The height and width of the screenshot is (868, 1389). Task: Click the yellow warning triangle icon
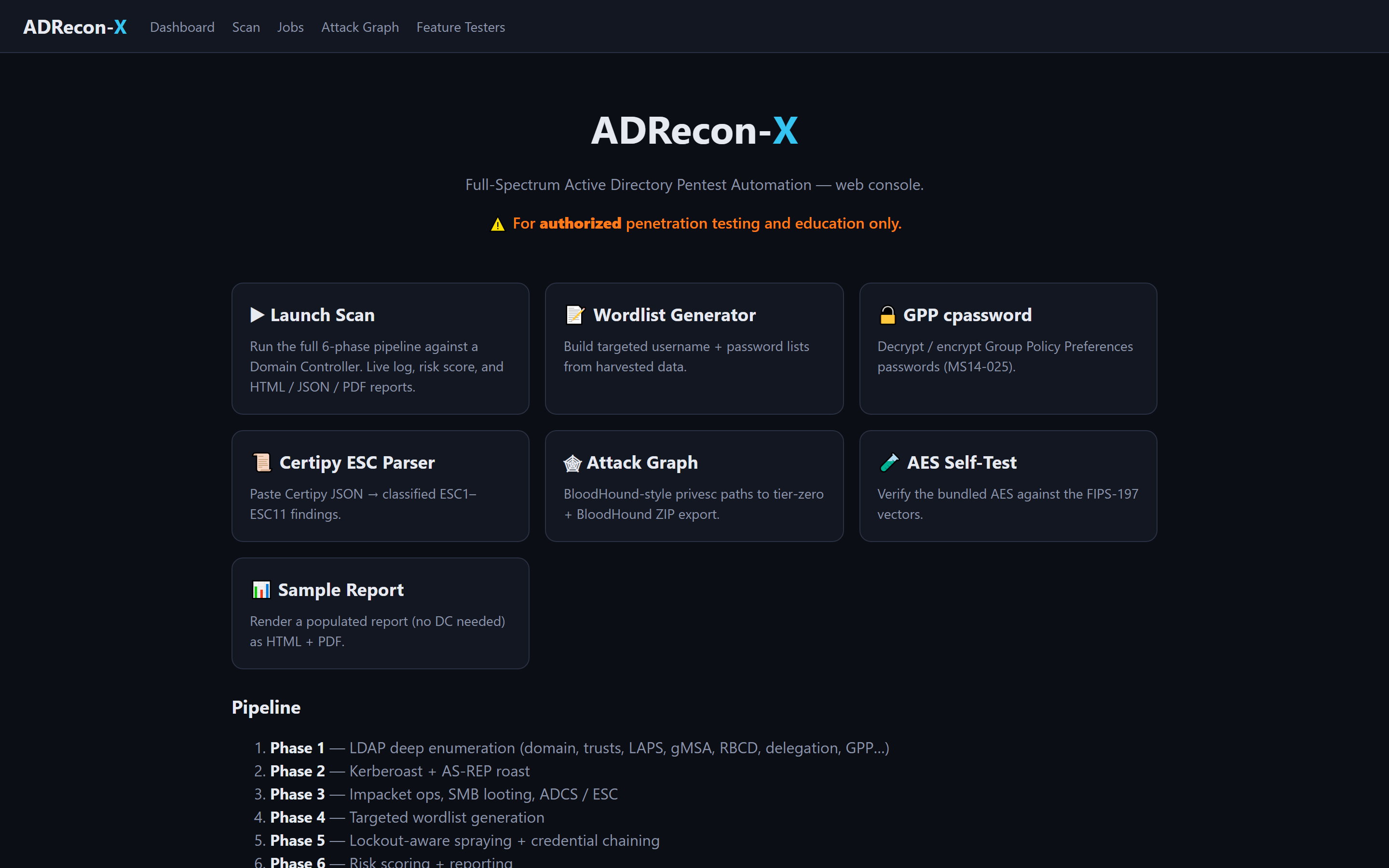498,224
